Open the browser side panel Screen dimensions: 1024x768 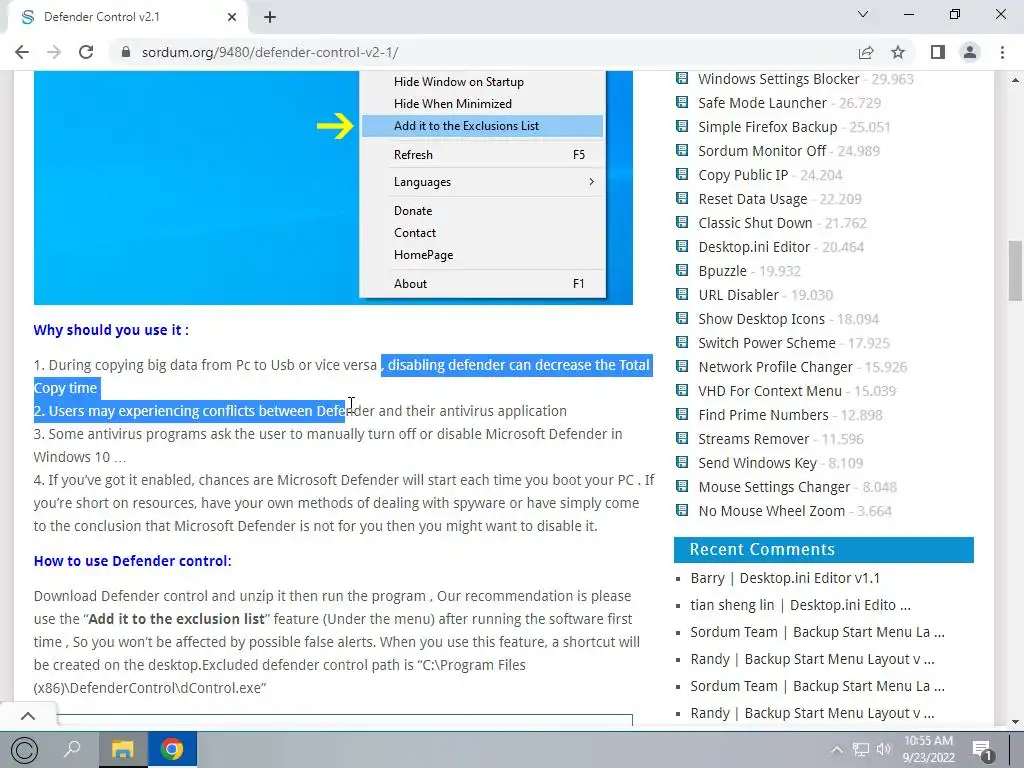[x=938, y=52]
